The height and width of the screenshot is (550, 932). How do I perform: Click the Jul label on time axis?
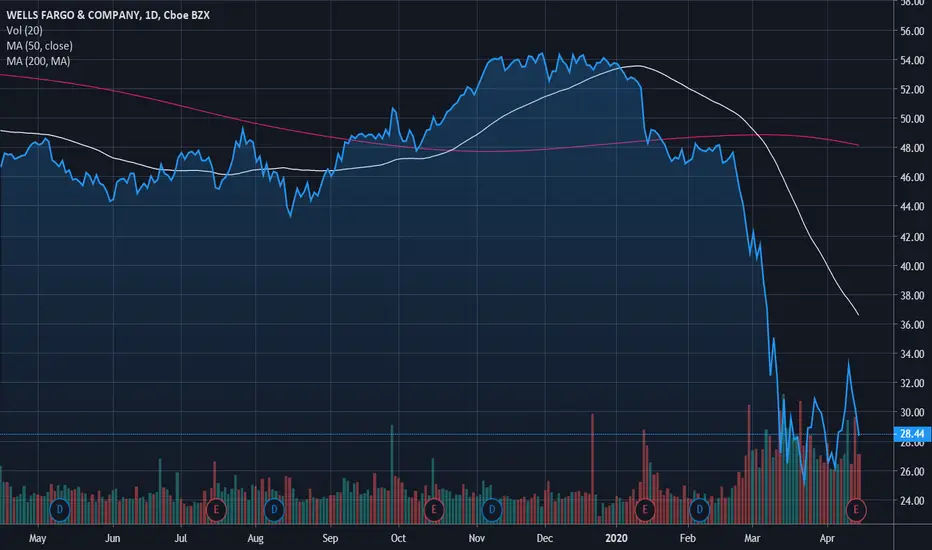click(181, 538)
